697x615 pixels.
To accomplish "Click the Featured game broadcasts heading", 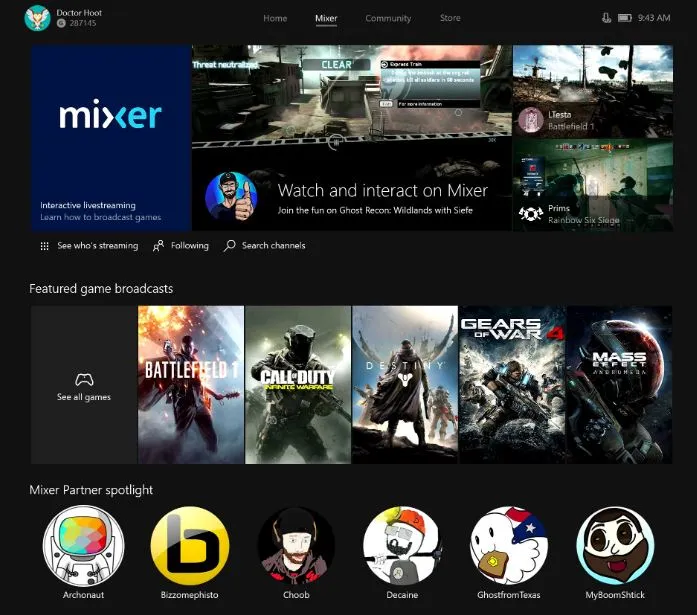I will [101, 289].
